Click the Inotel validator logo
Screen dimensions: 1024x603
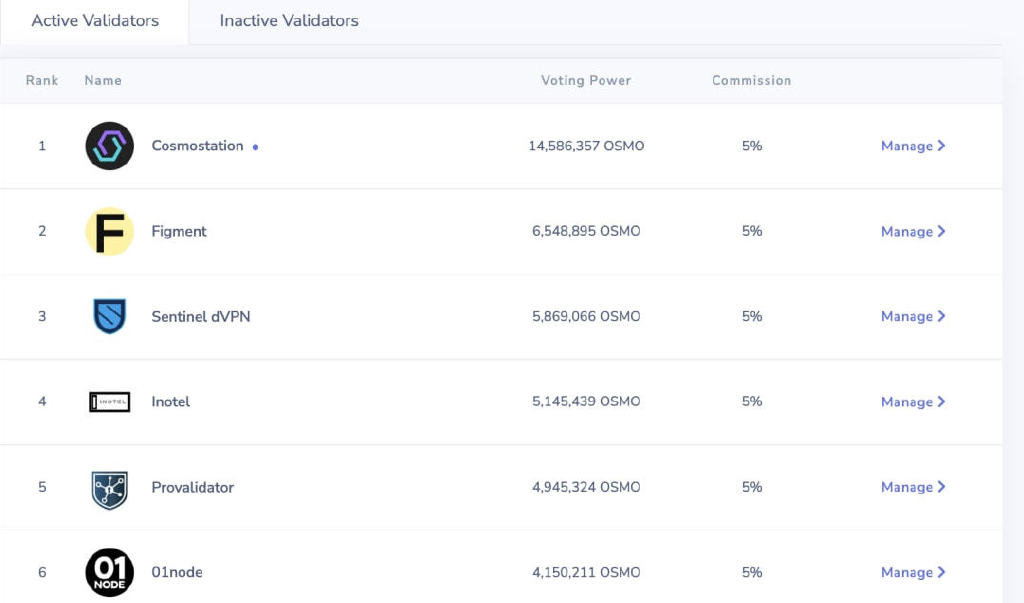(110, 402)
